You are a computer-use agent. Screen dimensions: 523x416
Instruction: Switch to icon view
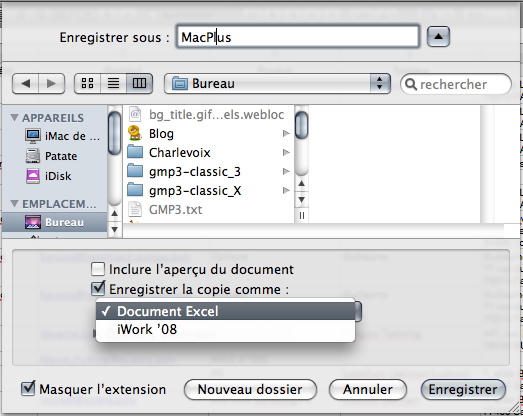(x=87, y=83)
